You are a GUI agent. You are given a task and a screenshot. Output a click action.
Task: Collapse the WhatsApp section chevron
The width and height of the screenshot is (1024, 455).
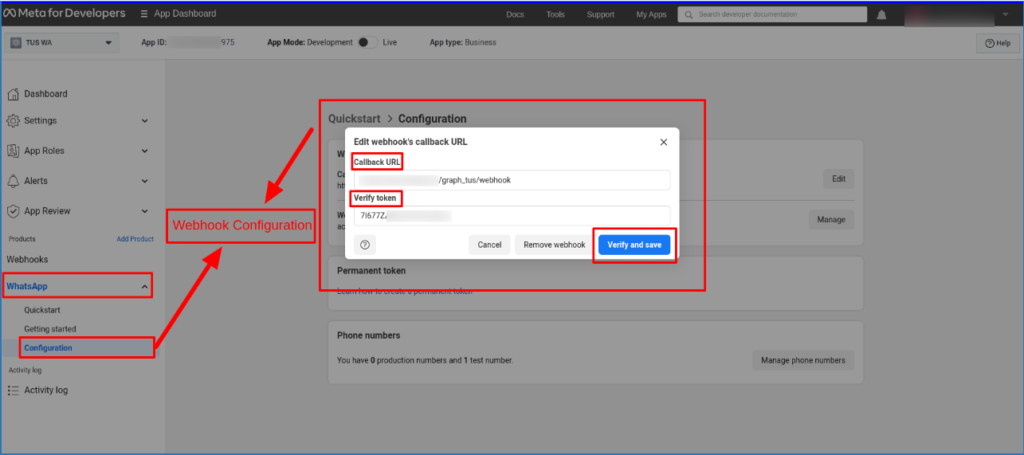[x=145, y=287]
